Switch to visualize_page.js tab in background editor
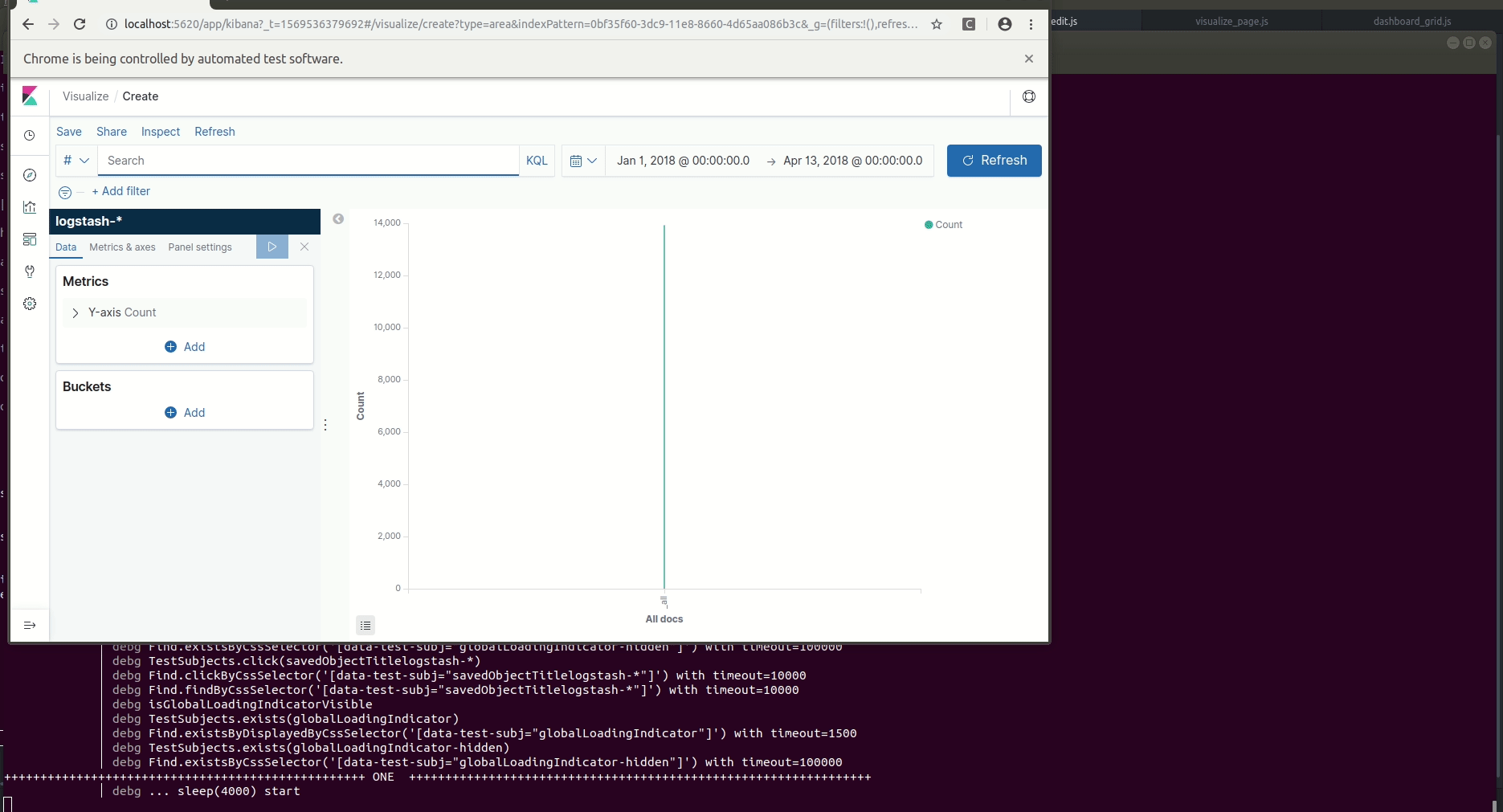Image resolution: width=1503 pixels, height=812 pixels. 1231,21
